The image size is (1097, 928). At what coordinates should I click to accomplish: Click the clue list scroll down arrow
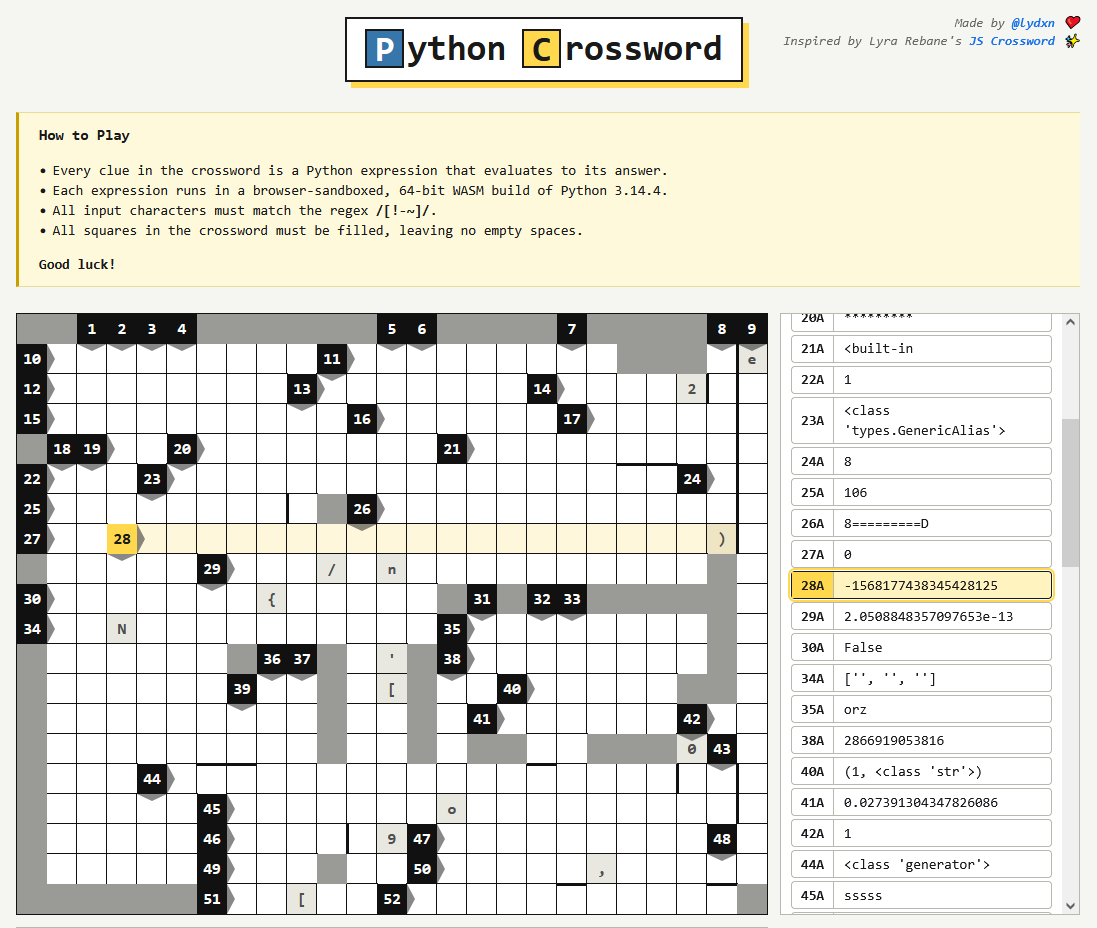coord(1070,906)
